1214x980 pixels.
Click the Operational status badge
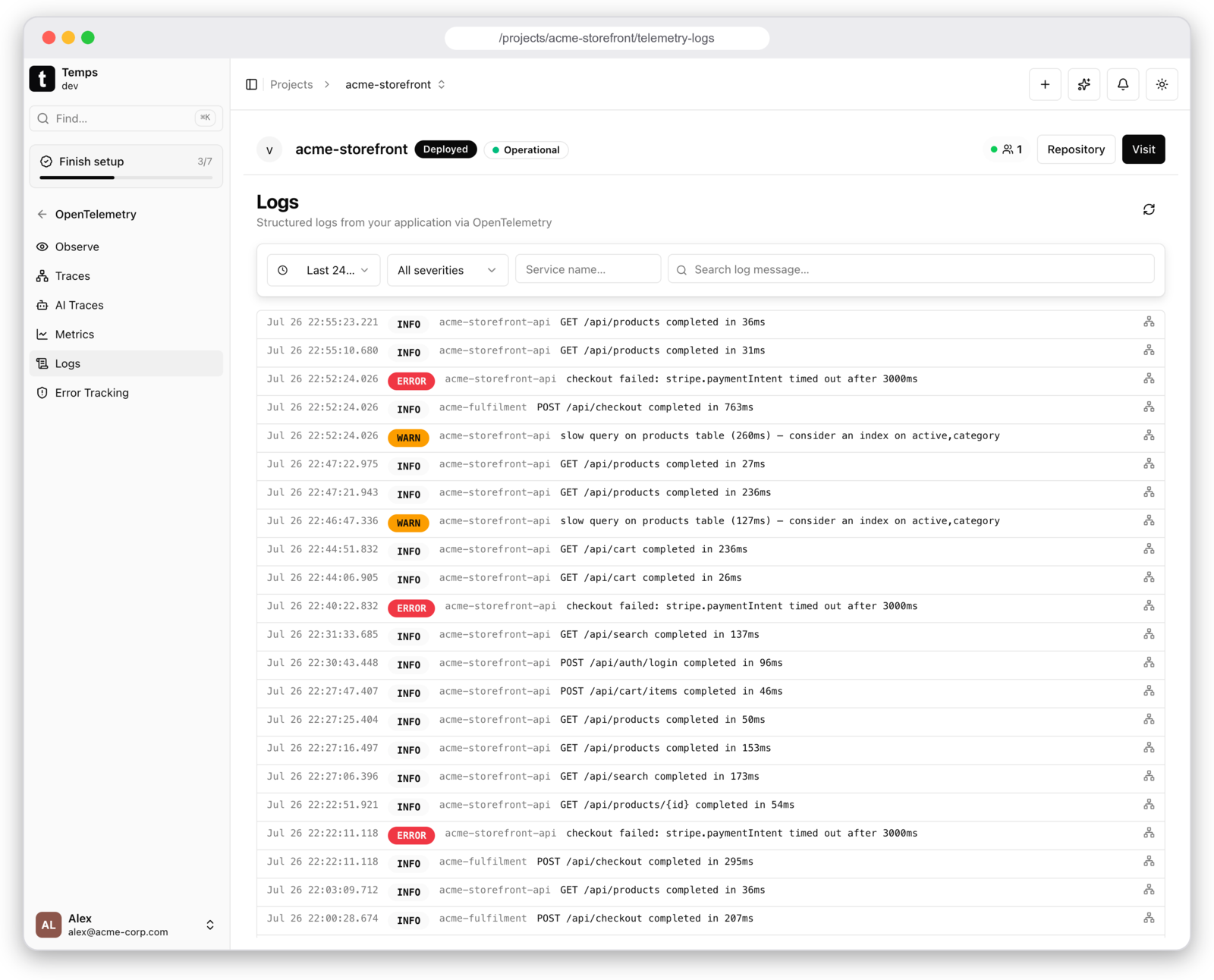coord(526,150)
